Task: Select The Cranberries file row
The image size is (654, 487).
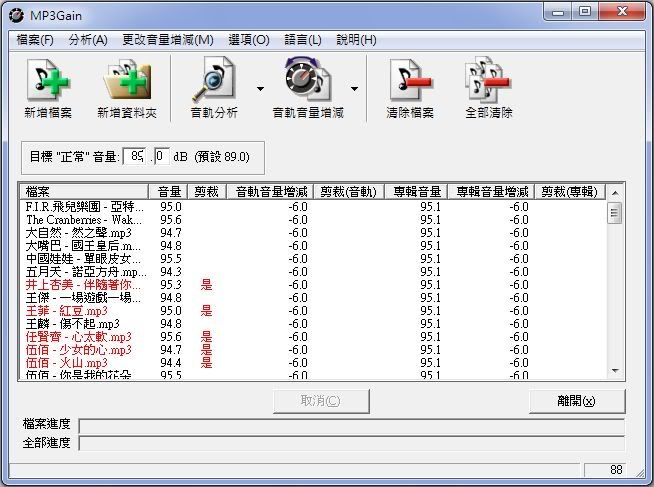Action: coord(313,220)
